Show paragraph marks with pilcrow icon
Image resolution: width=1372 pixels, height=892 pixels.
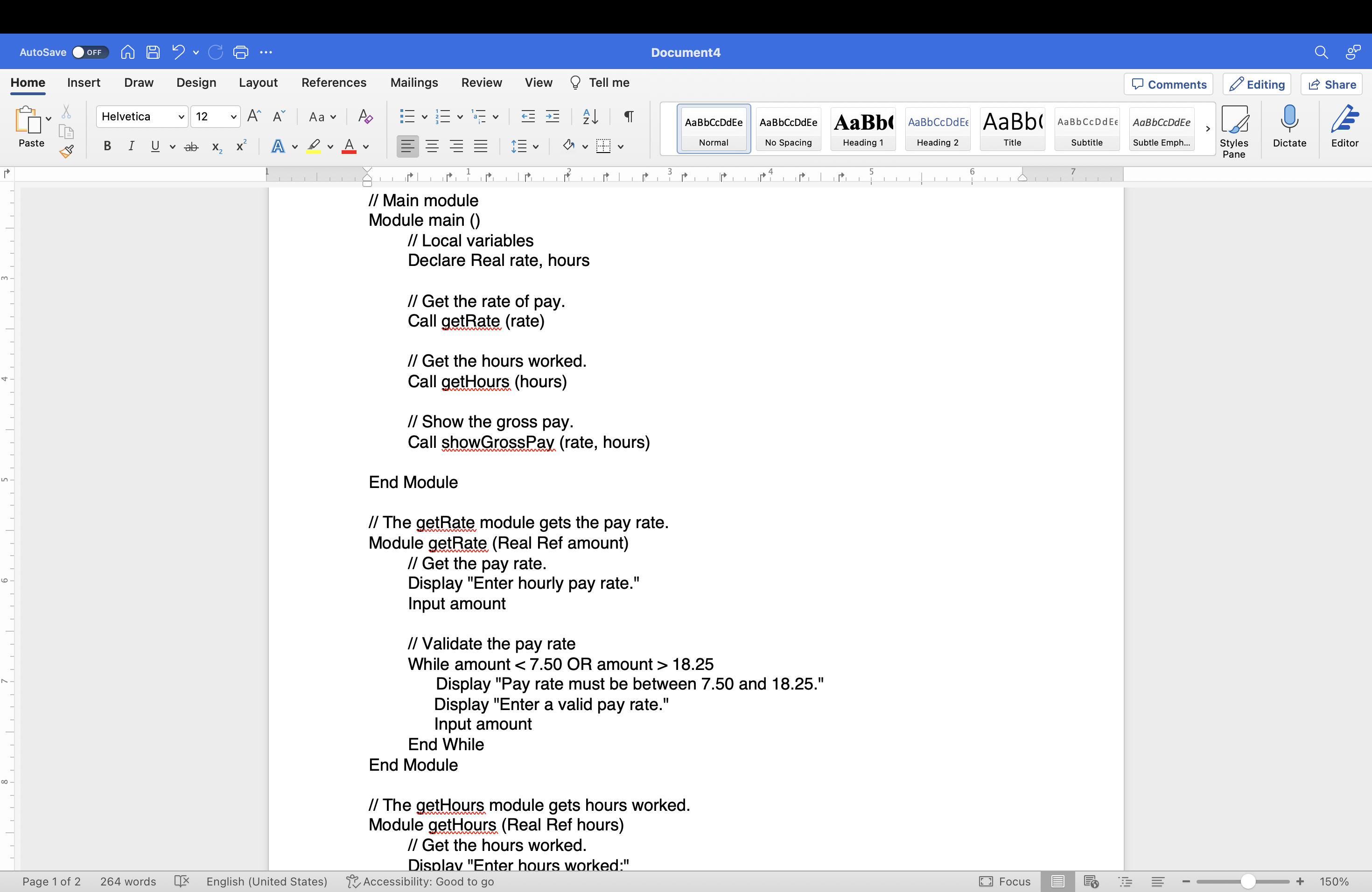point(629,117)
